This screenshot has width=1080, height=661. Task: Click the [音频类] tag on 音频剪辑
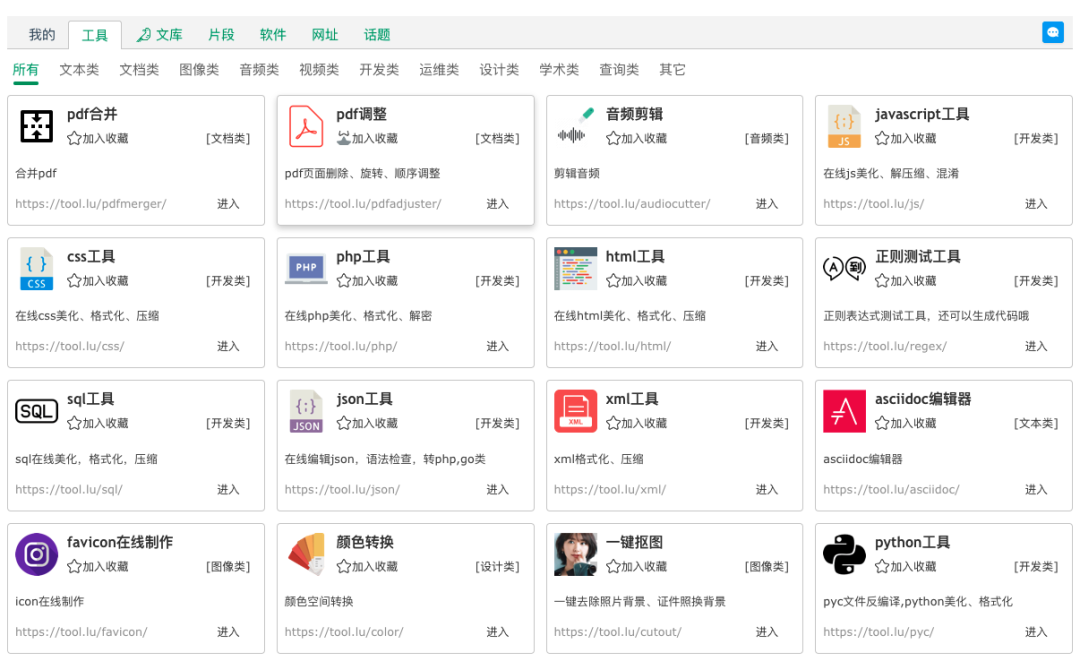[x=767, y=138]
